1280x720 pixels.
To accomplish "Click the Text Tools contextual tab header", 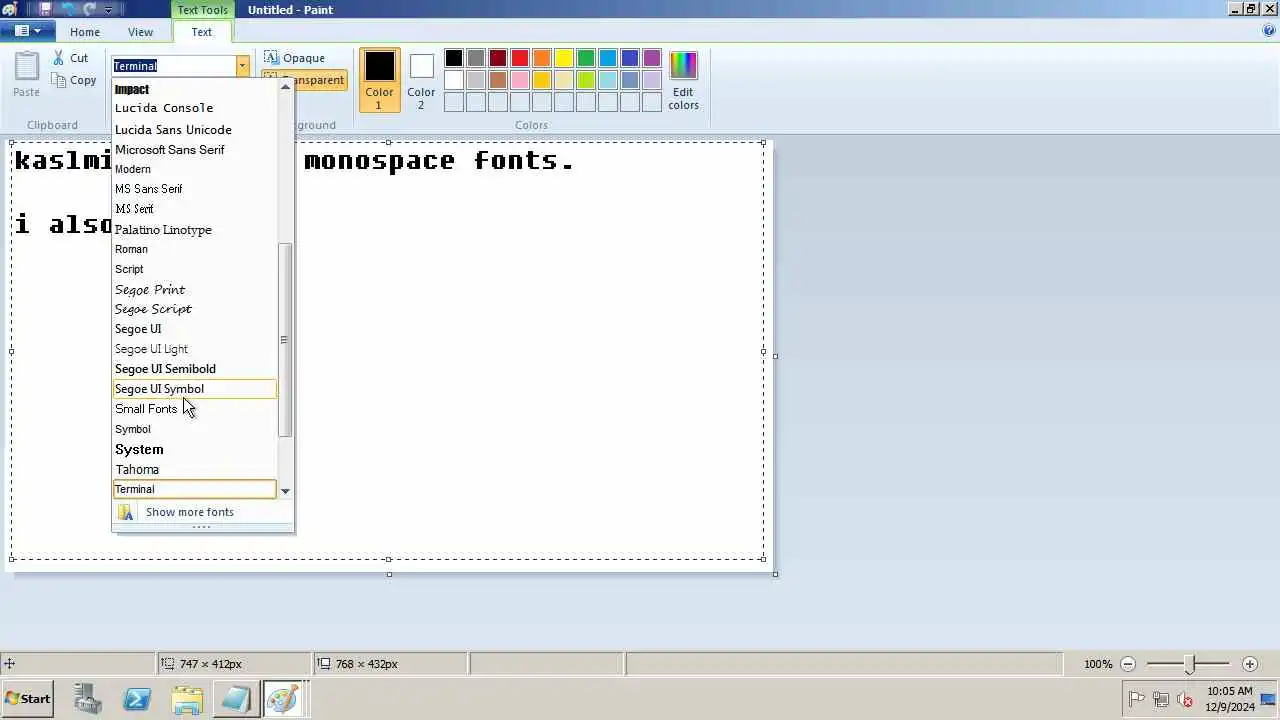I will click(x=202, y=10).
